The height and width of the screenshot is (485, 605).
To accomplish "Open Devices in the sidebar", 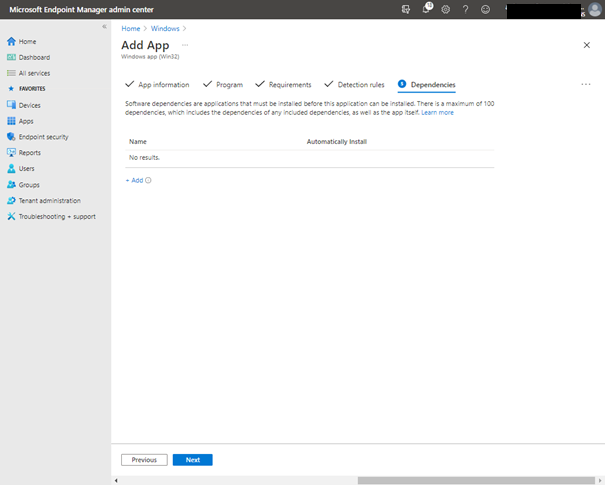I will [24, 105].
